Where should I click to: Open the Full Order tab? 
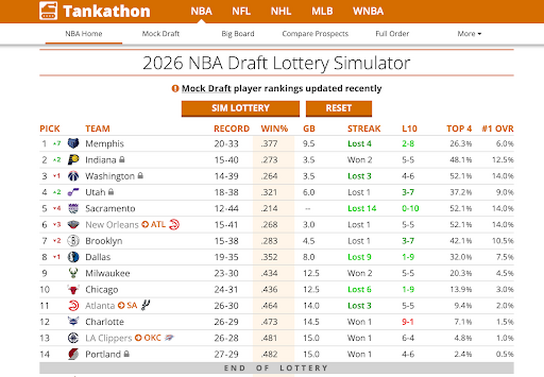click(x=392, y=34)
